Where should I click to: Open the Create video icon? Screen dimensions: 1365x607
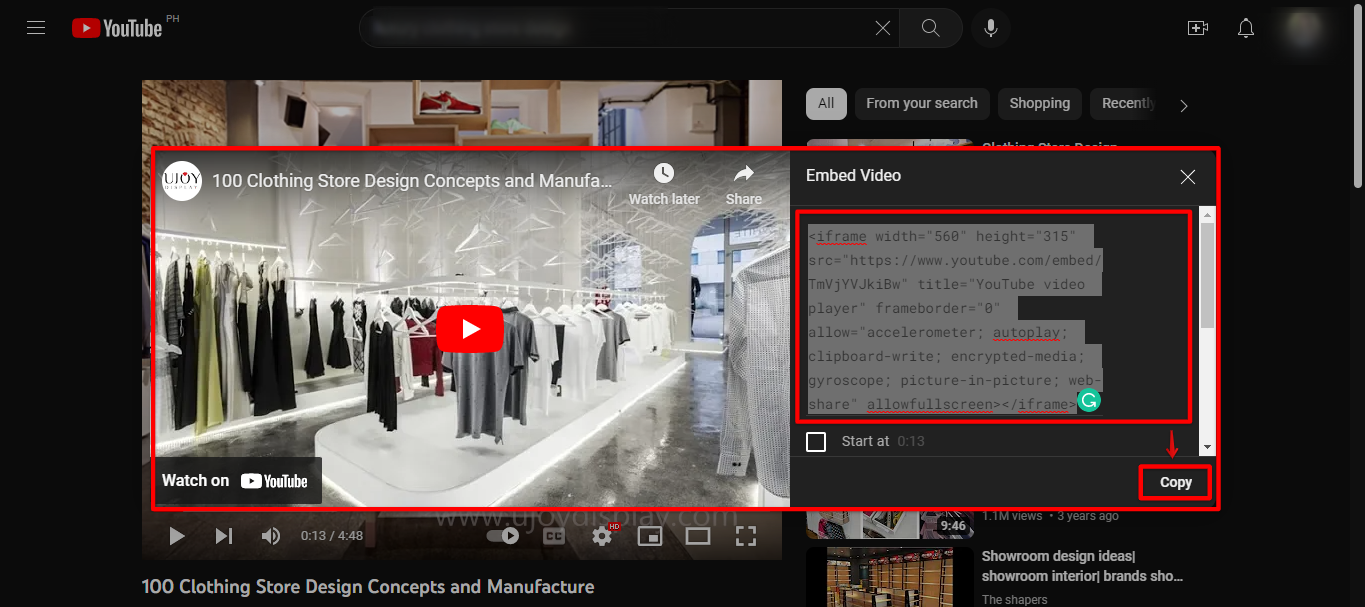pyautogui.click(x=1197, y=28)
